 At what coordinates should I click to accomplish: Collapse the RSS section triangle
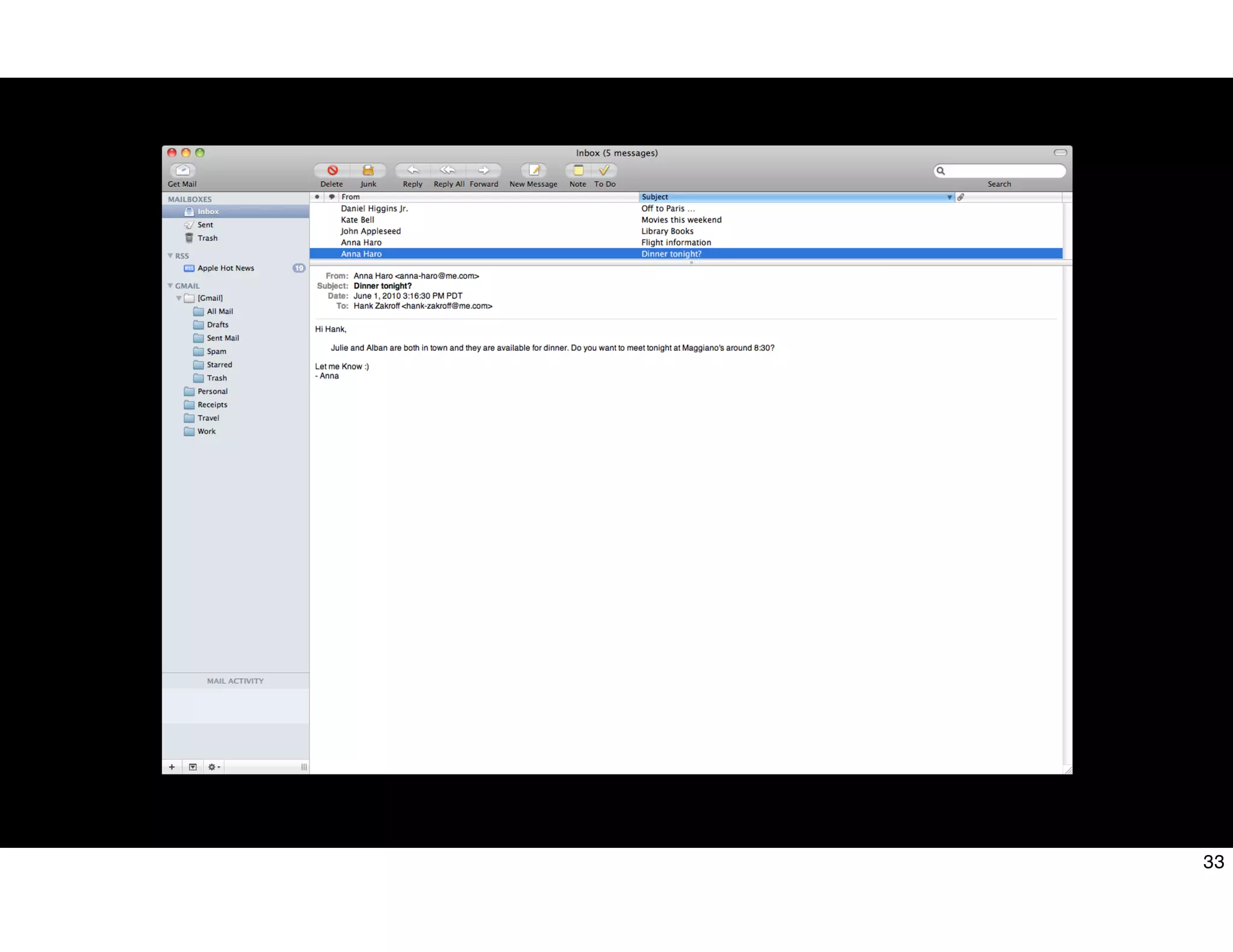tap(170, 256)
